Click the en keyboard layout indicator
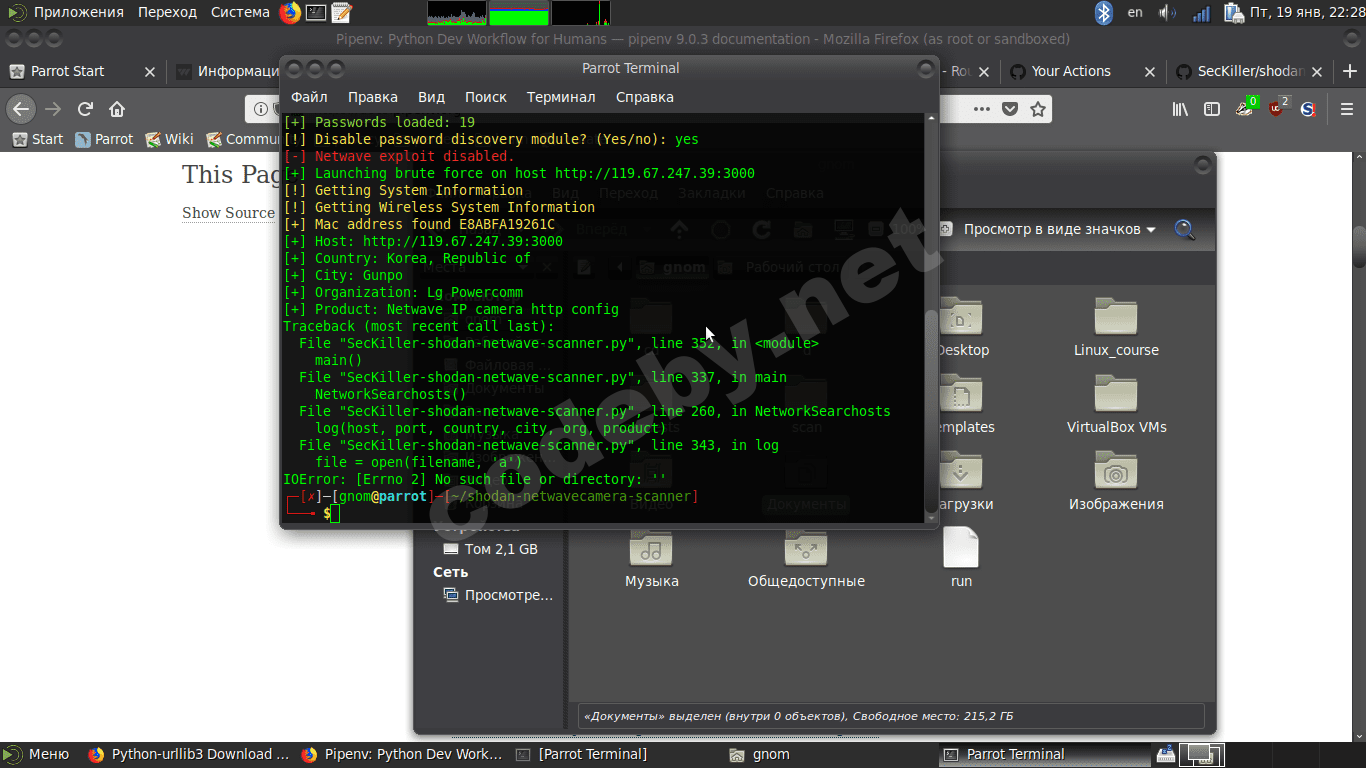 pos(1134,12)
